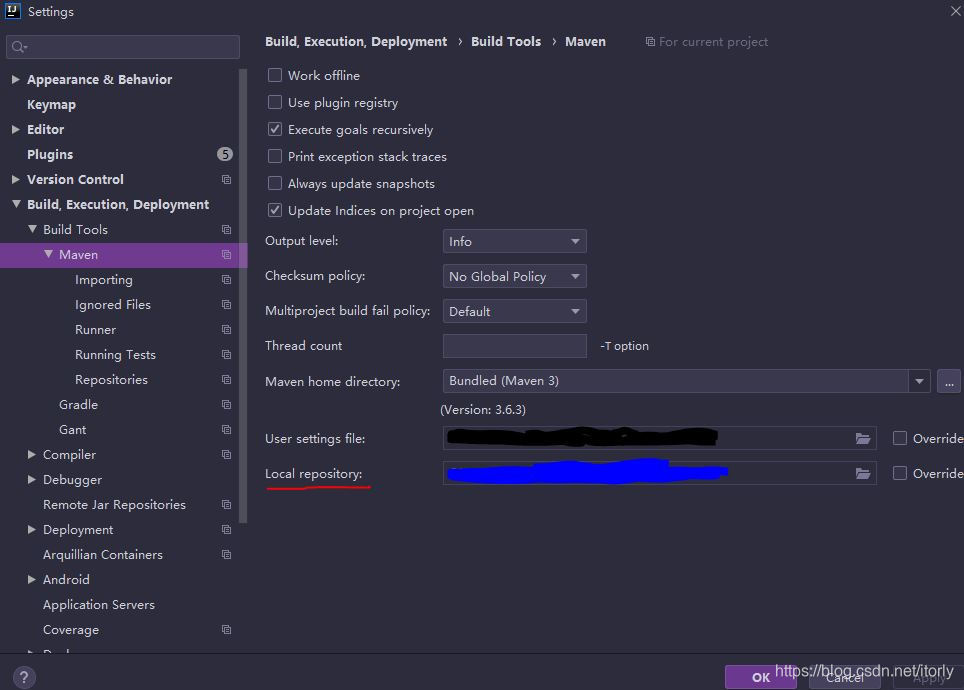The width and height of the screenshot is (964, 690).
Task: Select Application Servers settings page
Action: (98, 605)
